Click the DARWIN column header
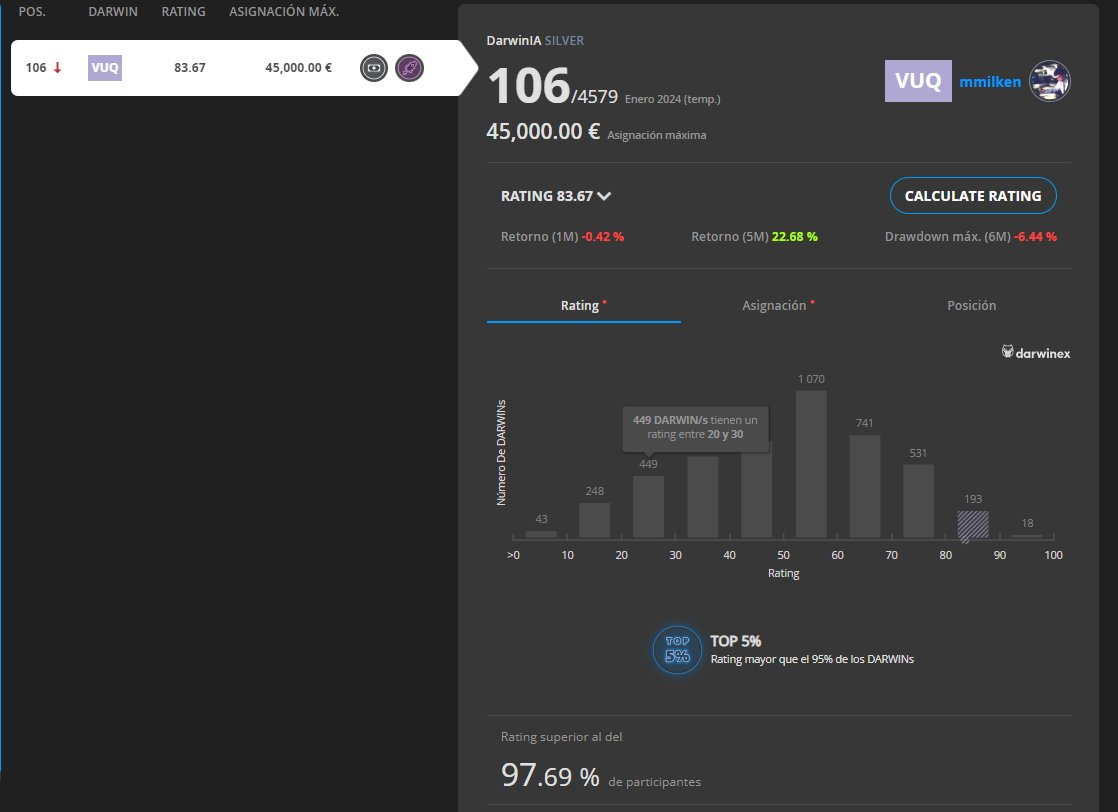This screenshot has height=812, width=1118. [113, 11]
